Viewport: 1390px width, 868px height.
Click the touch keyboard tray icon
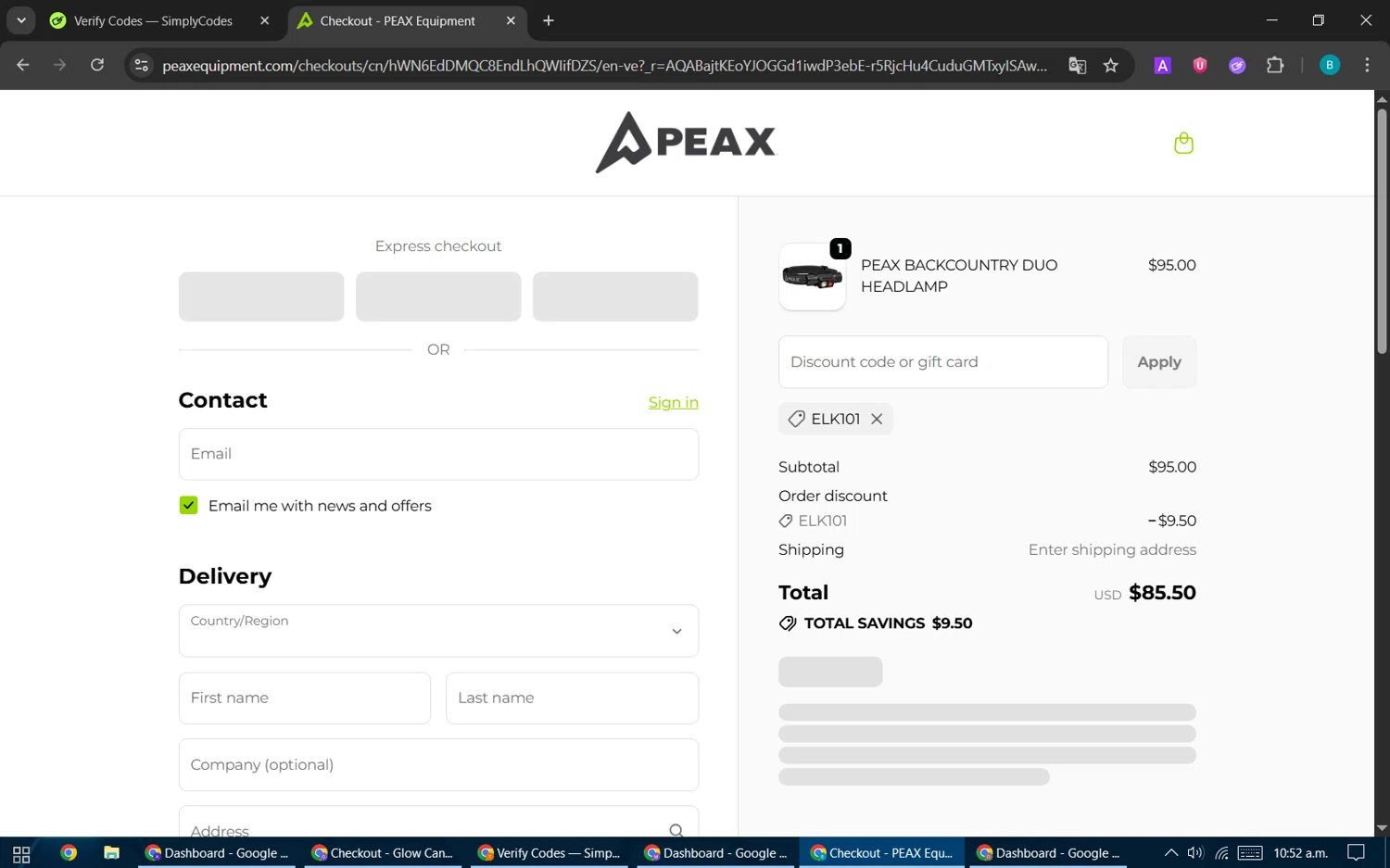(1250, 853)
